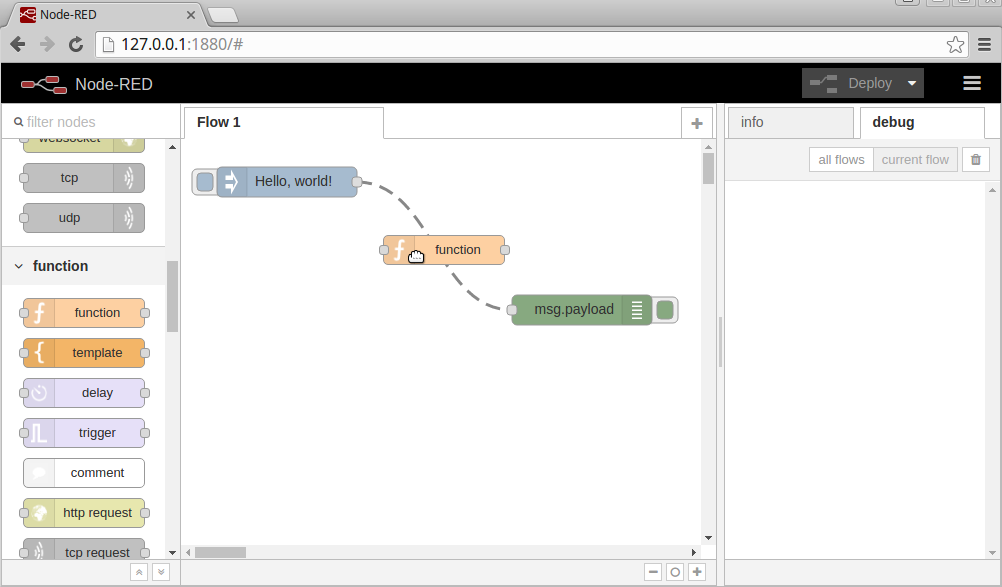Select the trigger node in the palette
This screenshot has height=587, width=1002.
83,433
